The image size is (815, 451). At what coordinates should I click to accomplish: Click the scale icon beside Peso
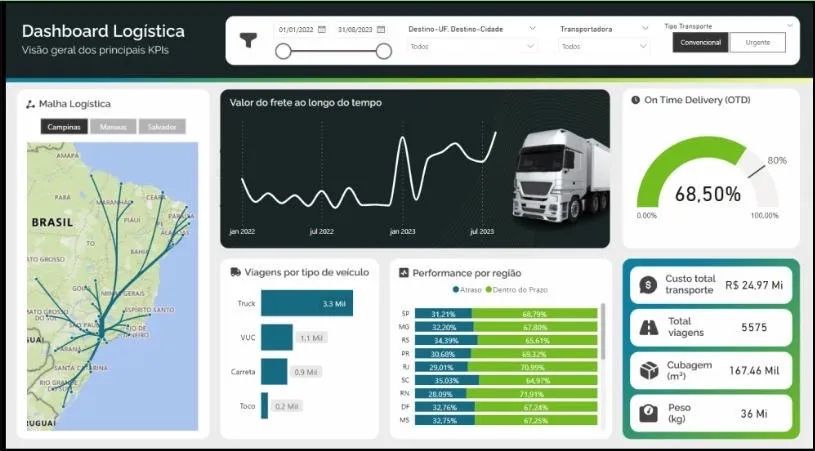coord(647,412)
